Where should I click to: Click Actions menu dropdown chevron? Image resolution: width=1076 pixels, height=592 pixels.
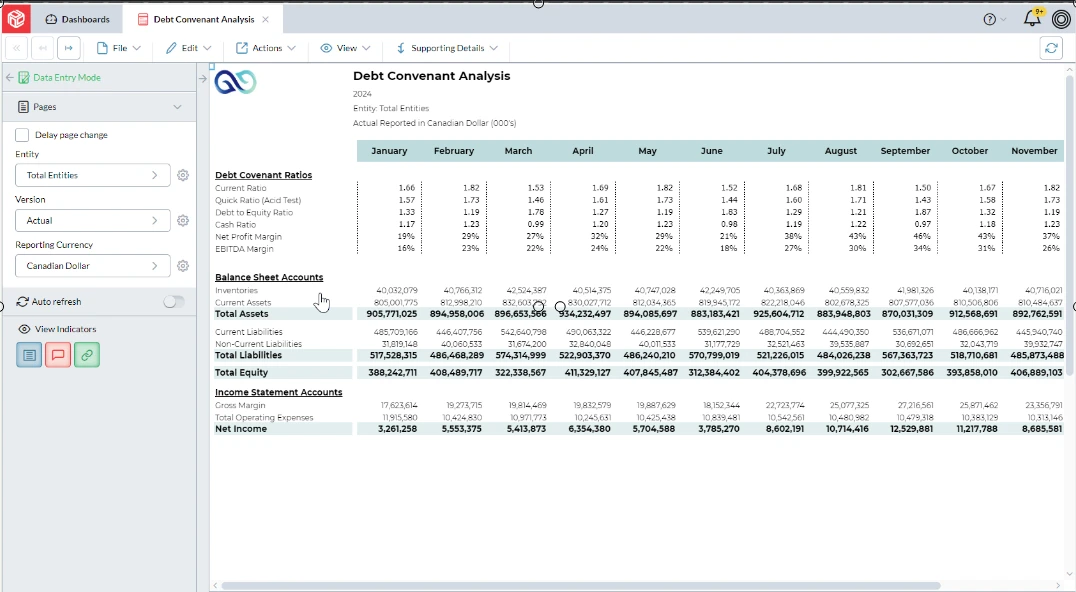[292, 48]
